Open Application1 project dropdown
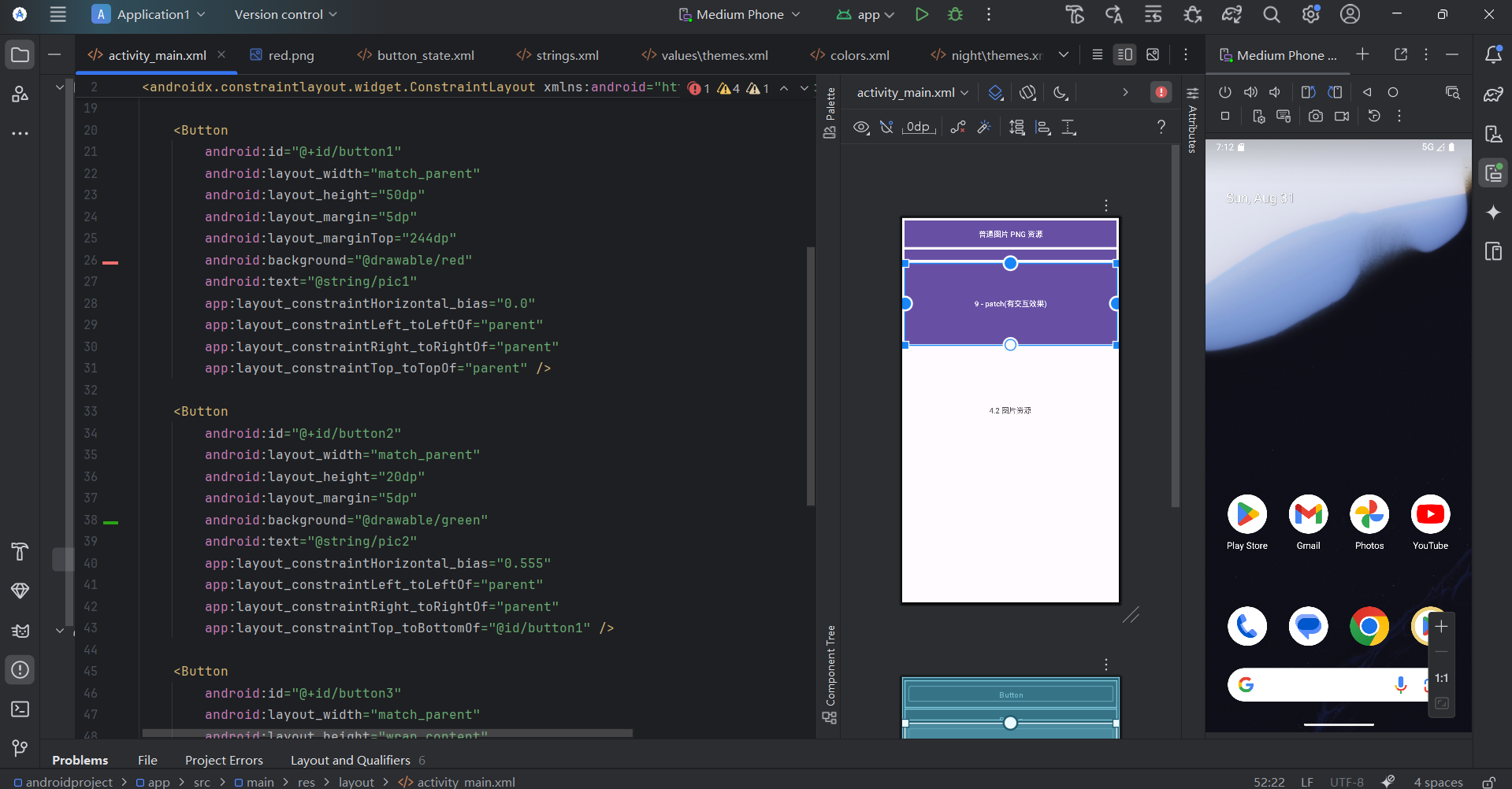This screenshot has width=1512, height=789. pos(148,14)
